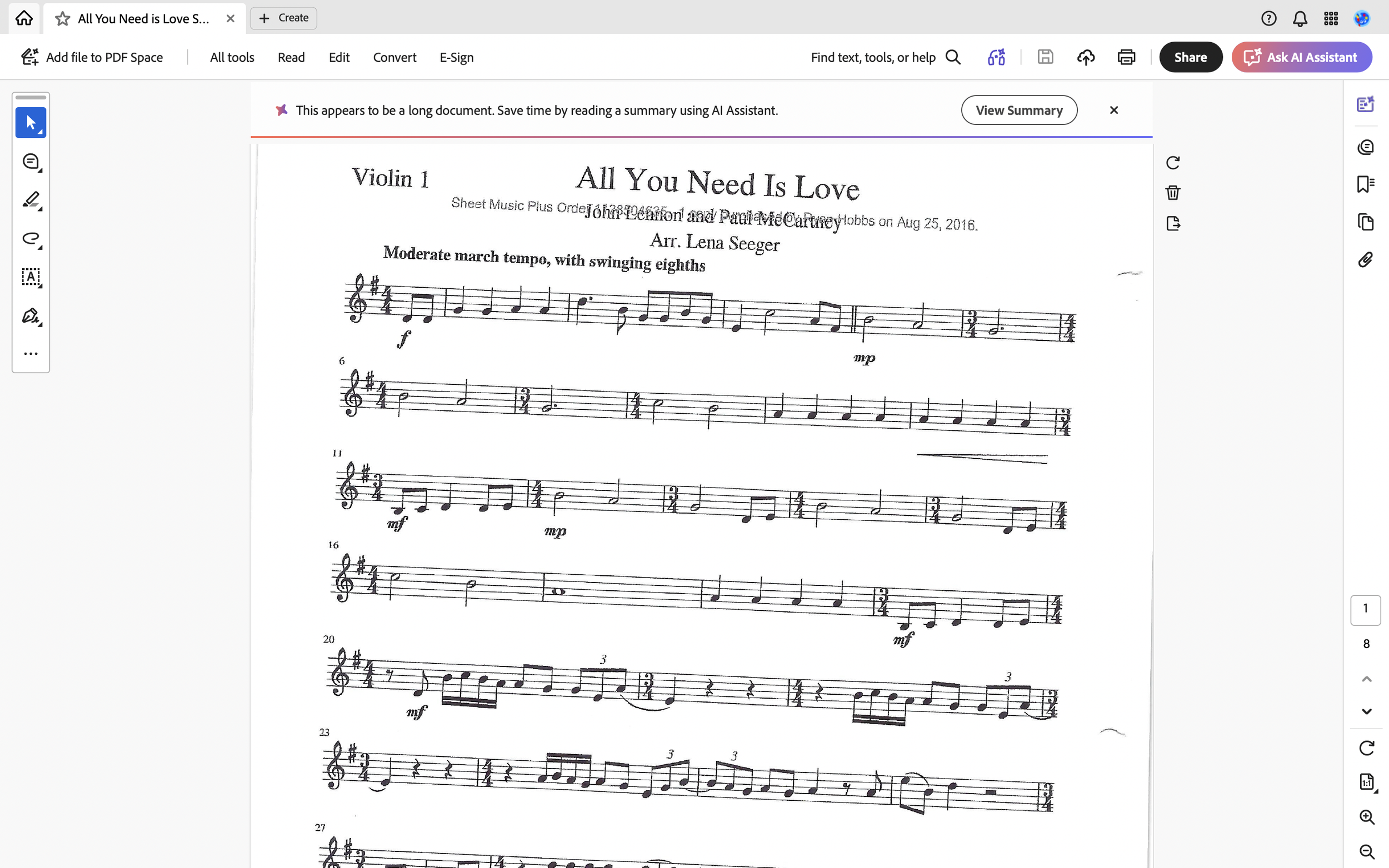The height and width of the screenshot is (868, 1389).
Task: Open the Edit menu
Action: [339, 57]
